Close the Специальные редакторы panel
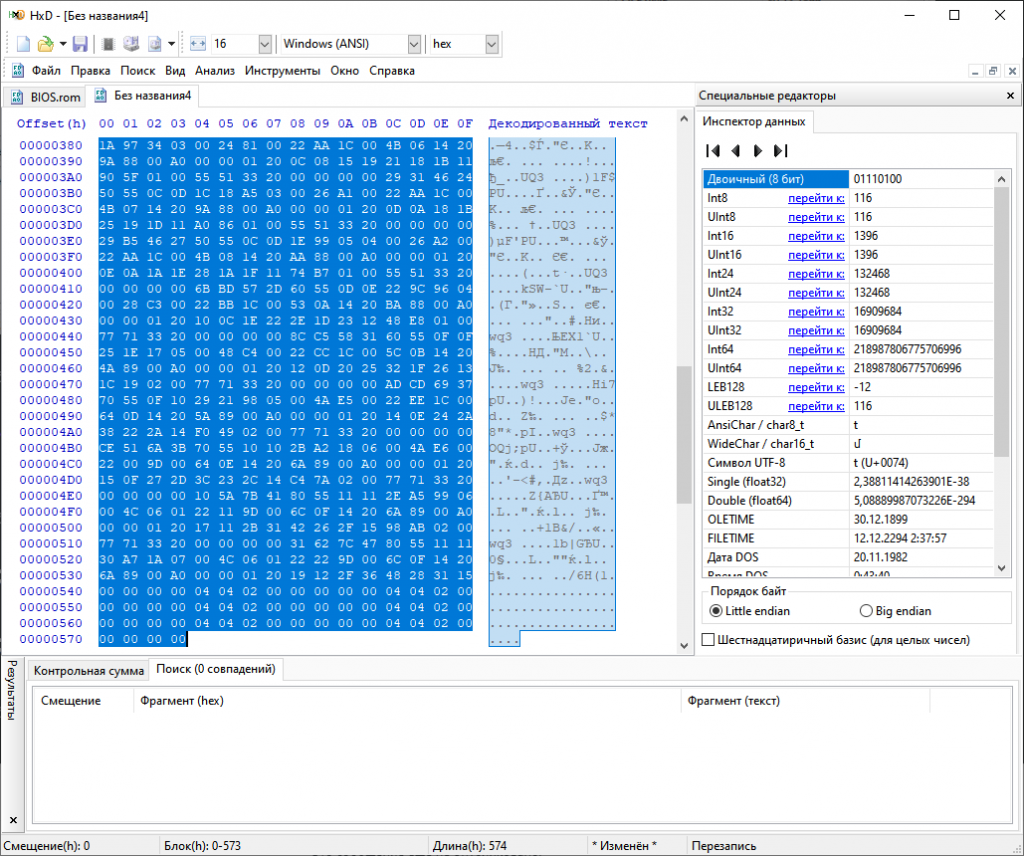 pos(1010,95)
